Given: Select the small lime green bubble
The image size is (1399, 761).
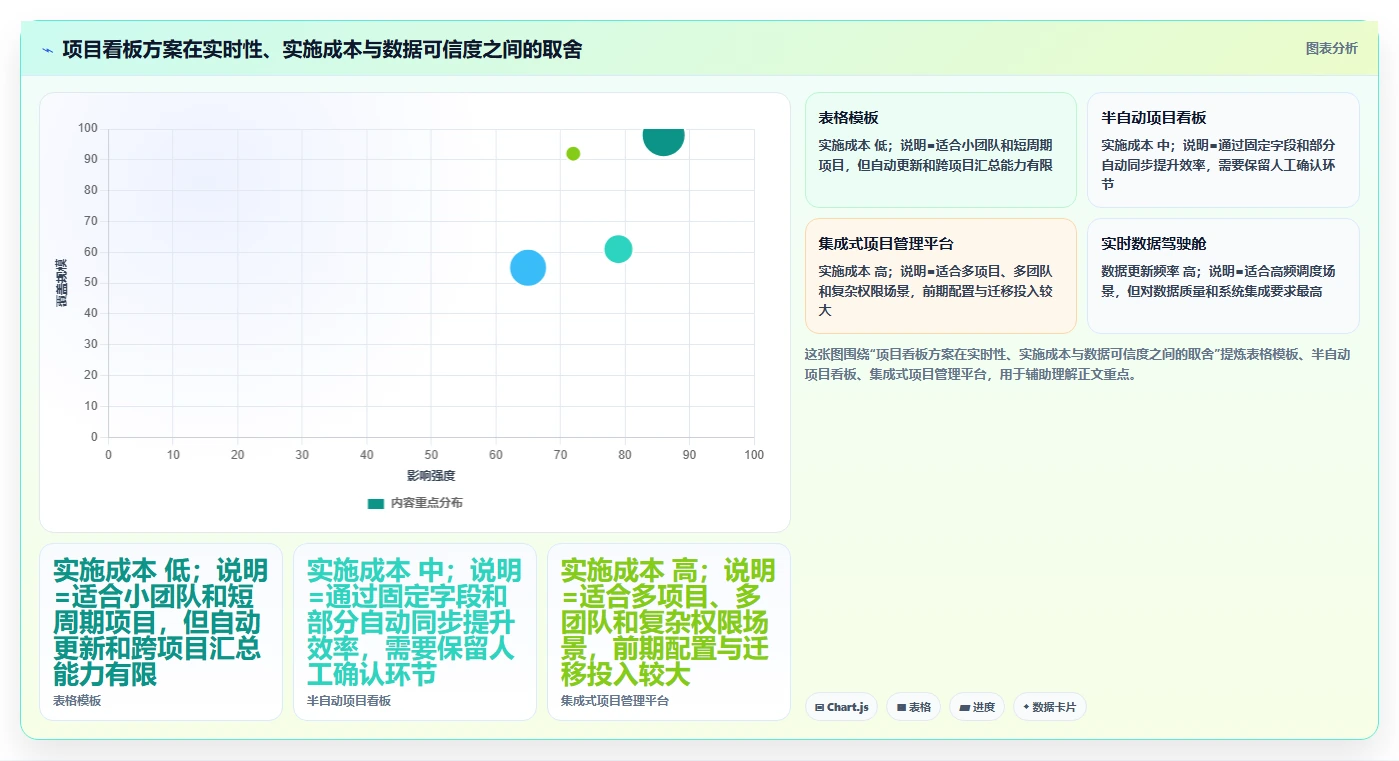Looking at the screenshot, I should click(x=573, y=153).
